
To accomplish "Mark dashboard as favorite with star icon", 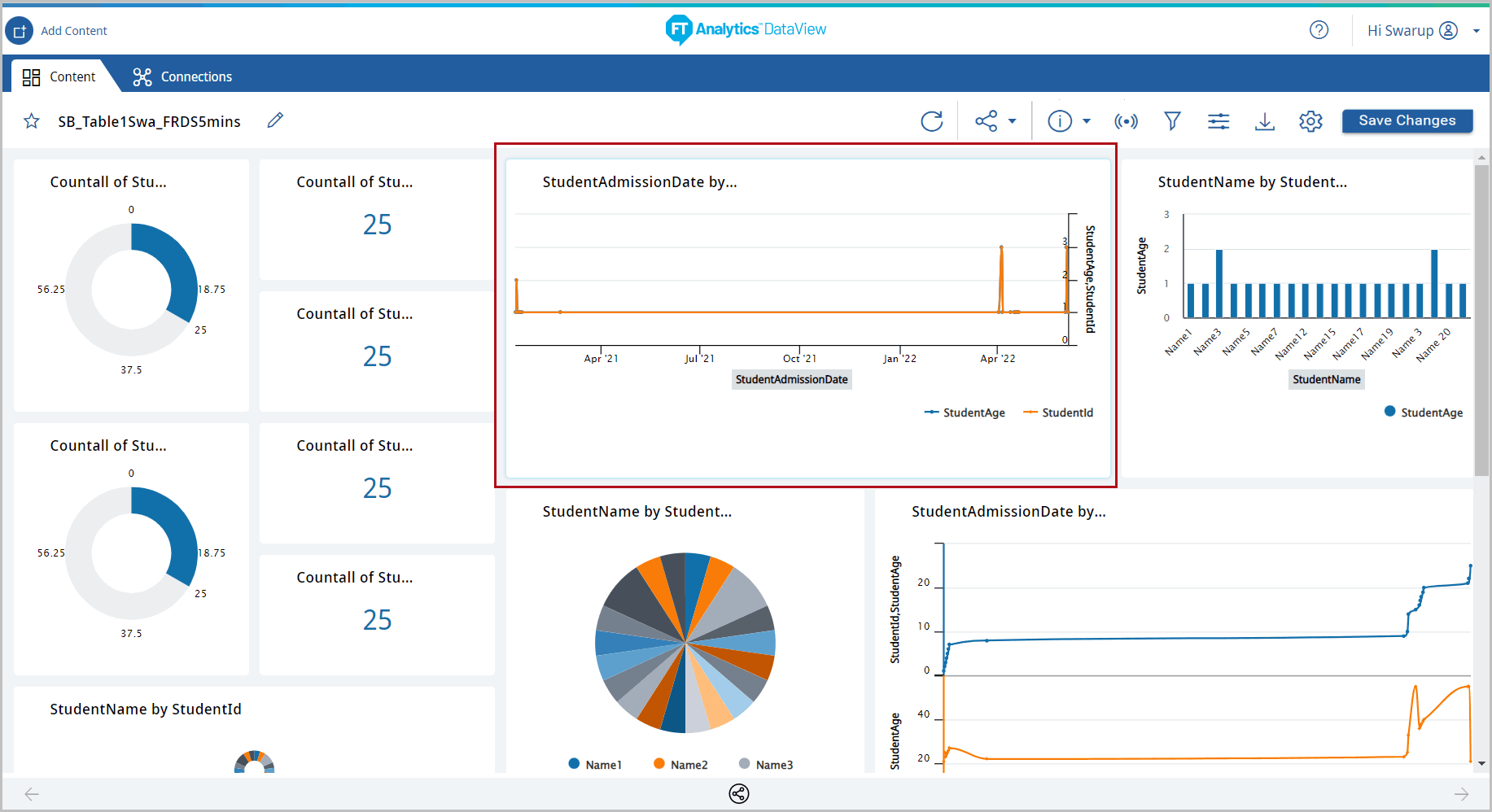I will point(32,121).
